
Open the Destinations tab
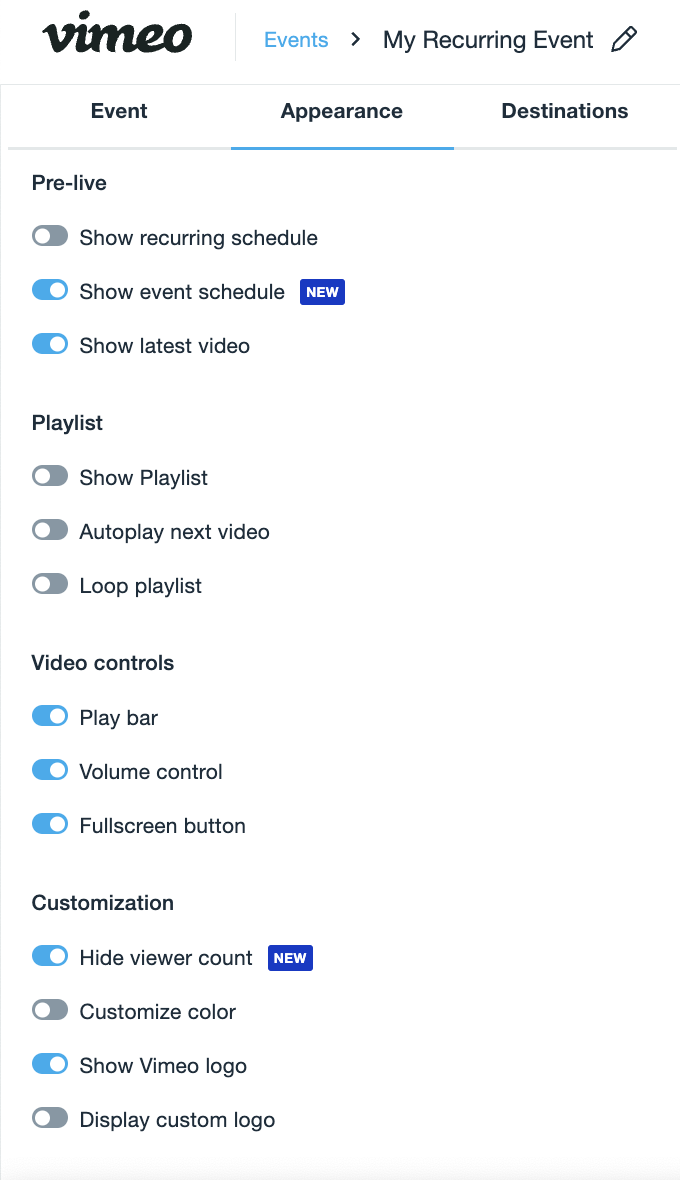565,111
